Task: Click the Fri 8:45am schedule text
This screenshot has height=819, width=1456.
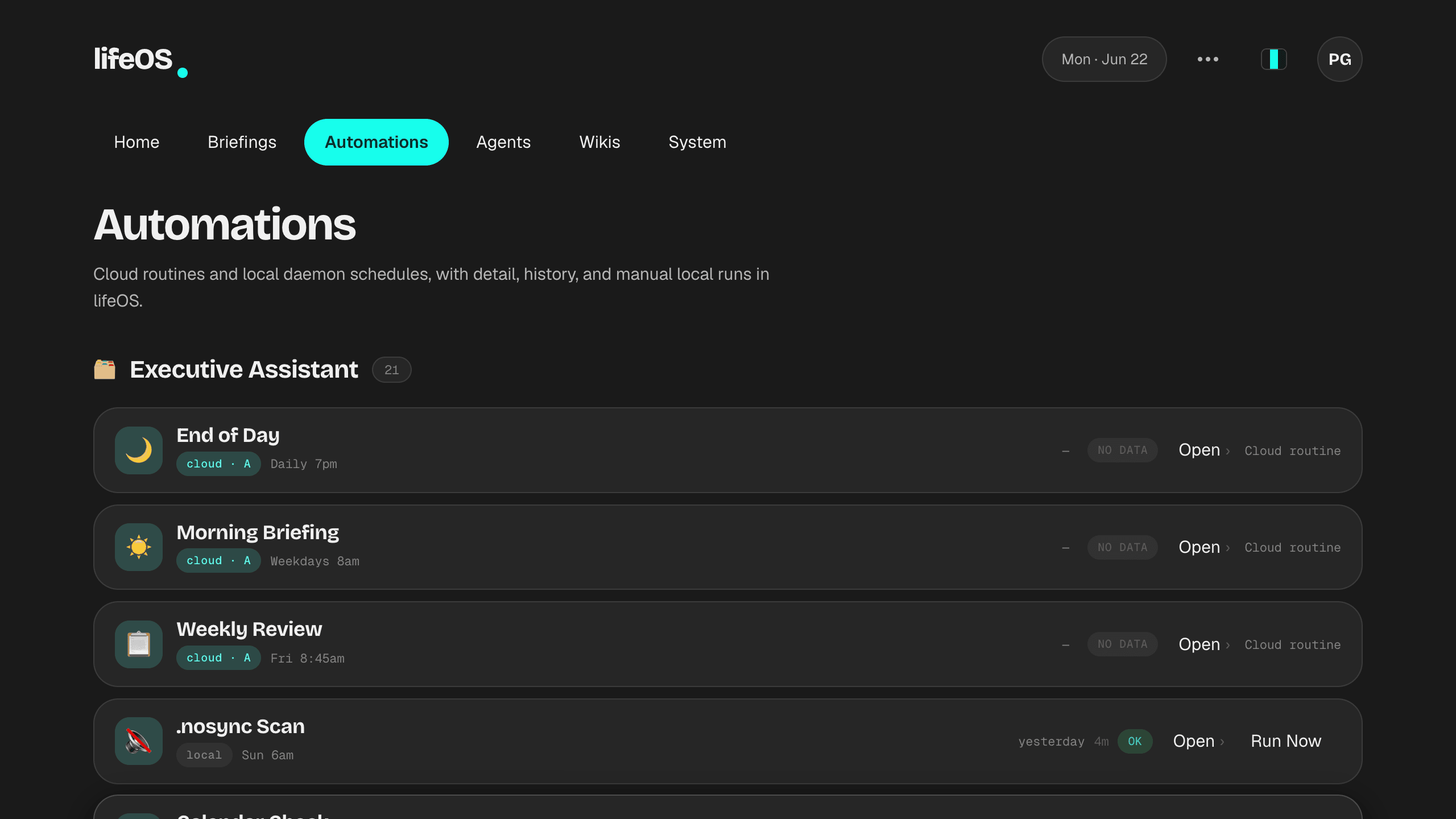Action: point(307,659)
